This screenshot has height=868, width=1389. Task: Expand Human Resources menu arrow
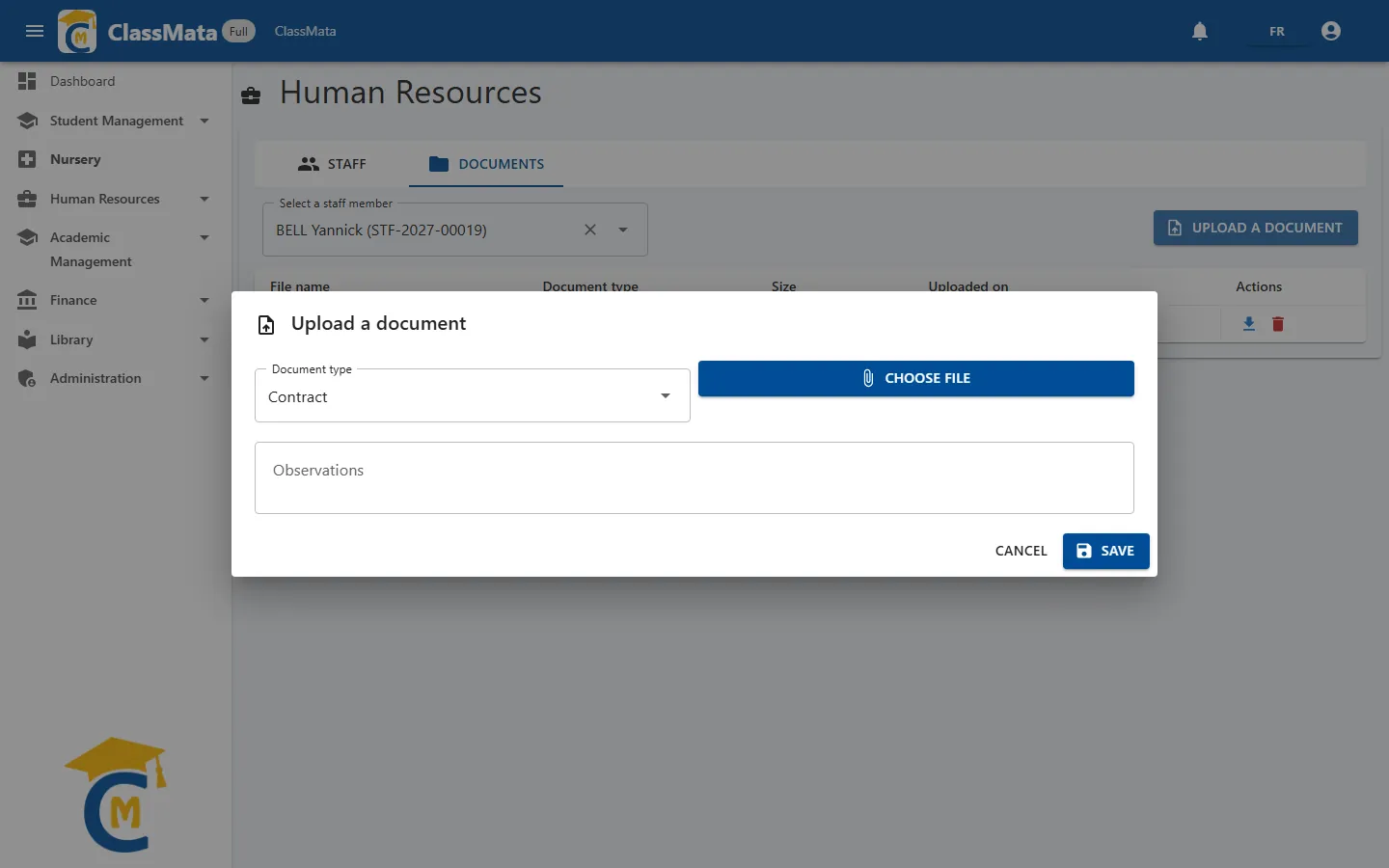pyautogui.click(x=204, y=199)
